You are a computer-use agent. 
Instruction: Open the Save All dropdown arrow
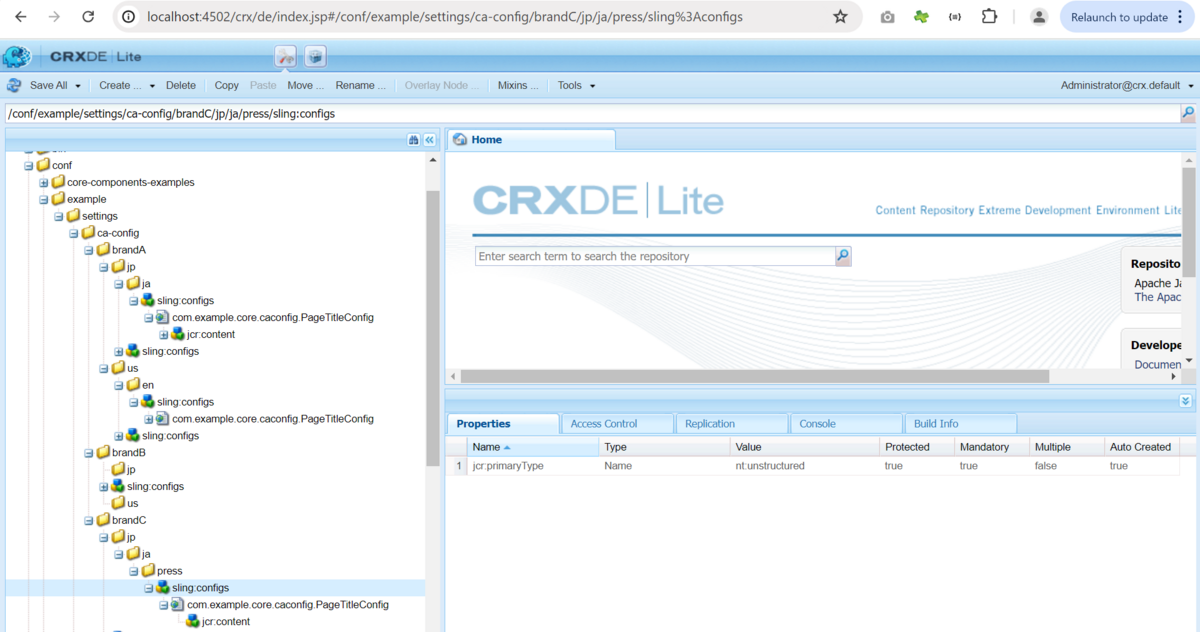[x=78, y=86]
